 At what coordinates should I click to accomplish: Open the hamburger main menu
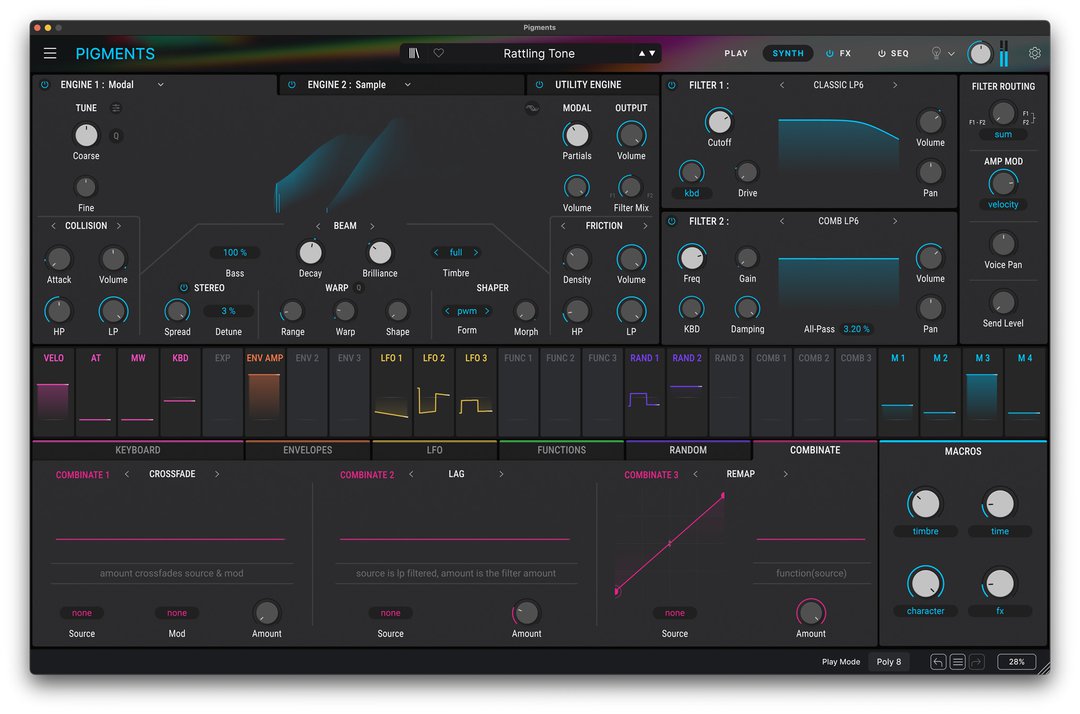click(50, 54)
